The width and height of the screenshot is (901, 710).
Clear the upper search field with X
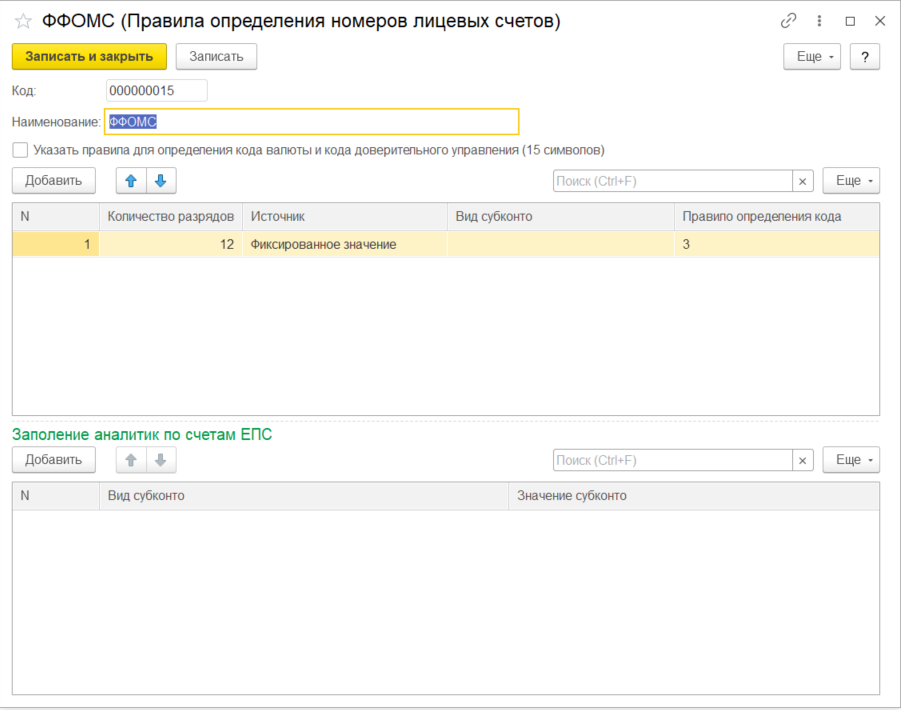(x=803, y=181)
